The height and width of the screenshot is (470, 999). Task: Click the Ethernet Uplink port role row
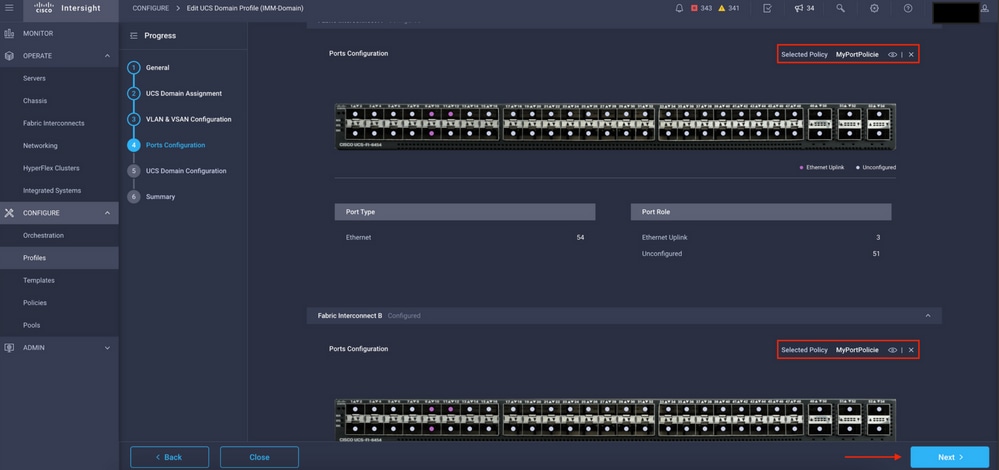[x=761, y=238]
